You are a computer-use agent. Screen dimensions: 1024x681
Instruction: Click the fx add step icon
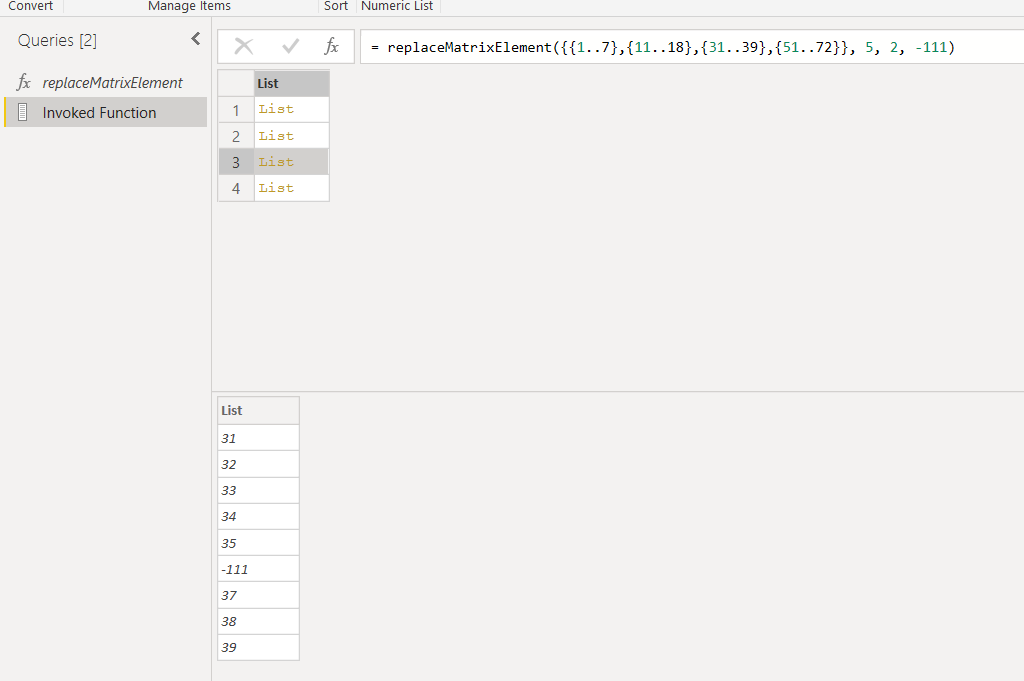pyautogui.click(x=332, y=46)
